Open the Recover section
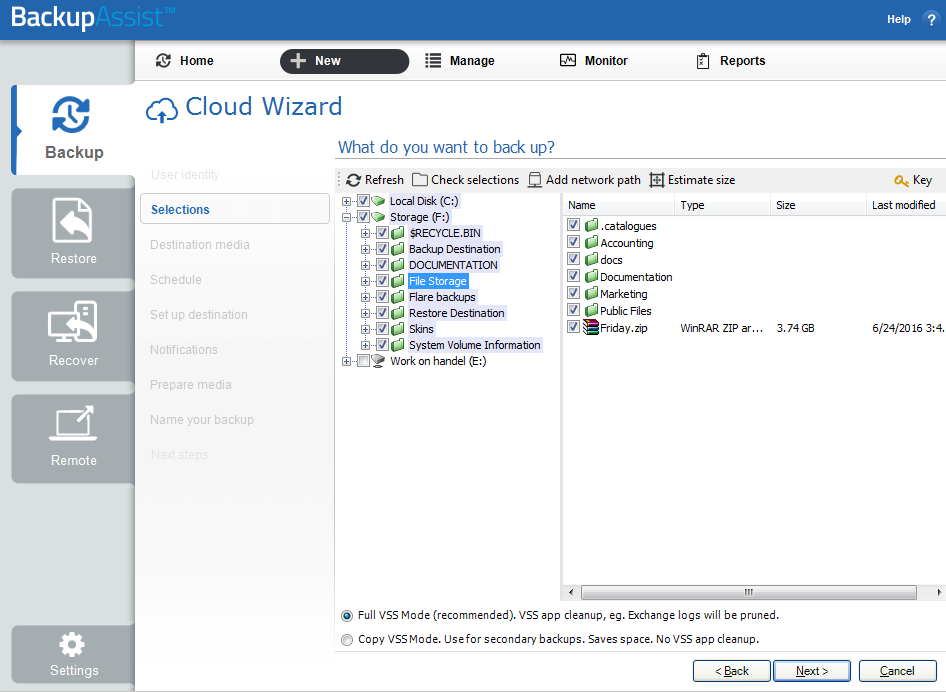Image resolution: width=946 pixels, height=692 pixels. 73,336
